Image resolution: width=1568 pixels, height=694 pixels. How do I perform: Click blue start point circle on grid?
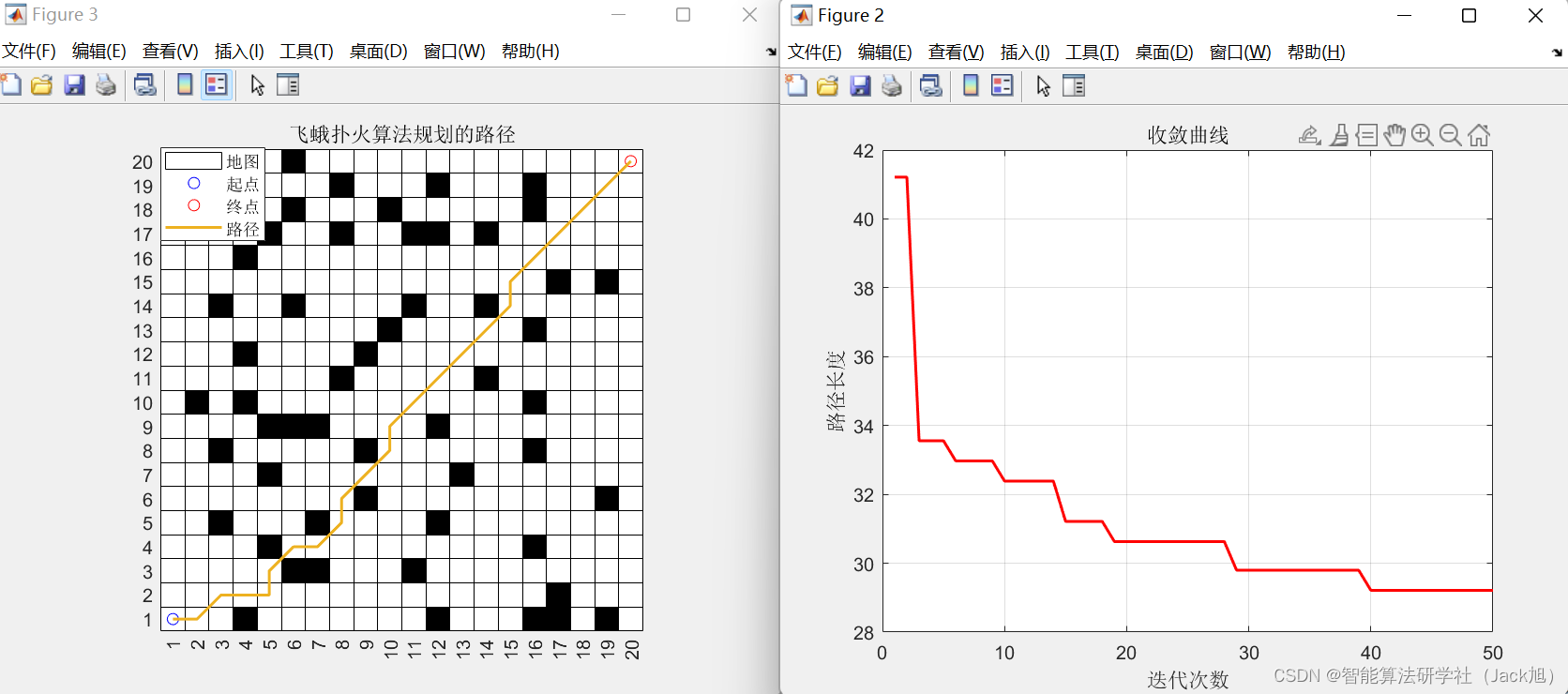[x=173, y=619]
